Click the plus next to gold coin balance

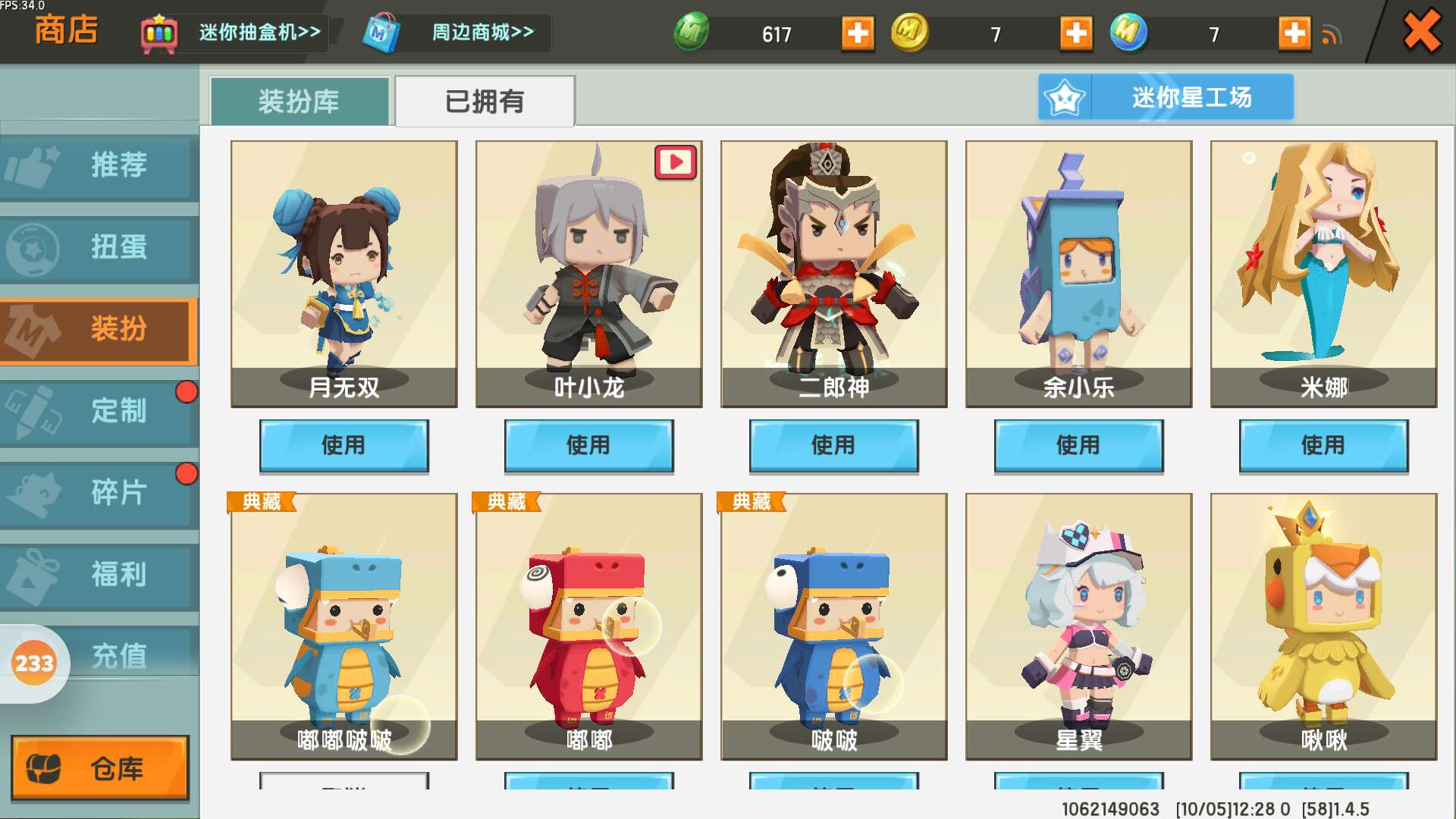click(1076, 33)
